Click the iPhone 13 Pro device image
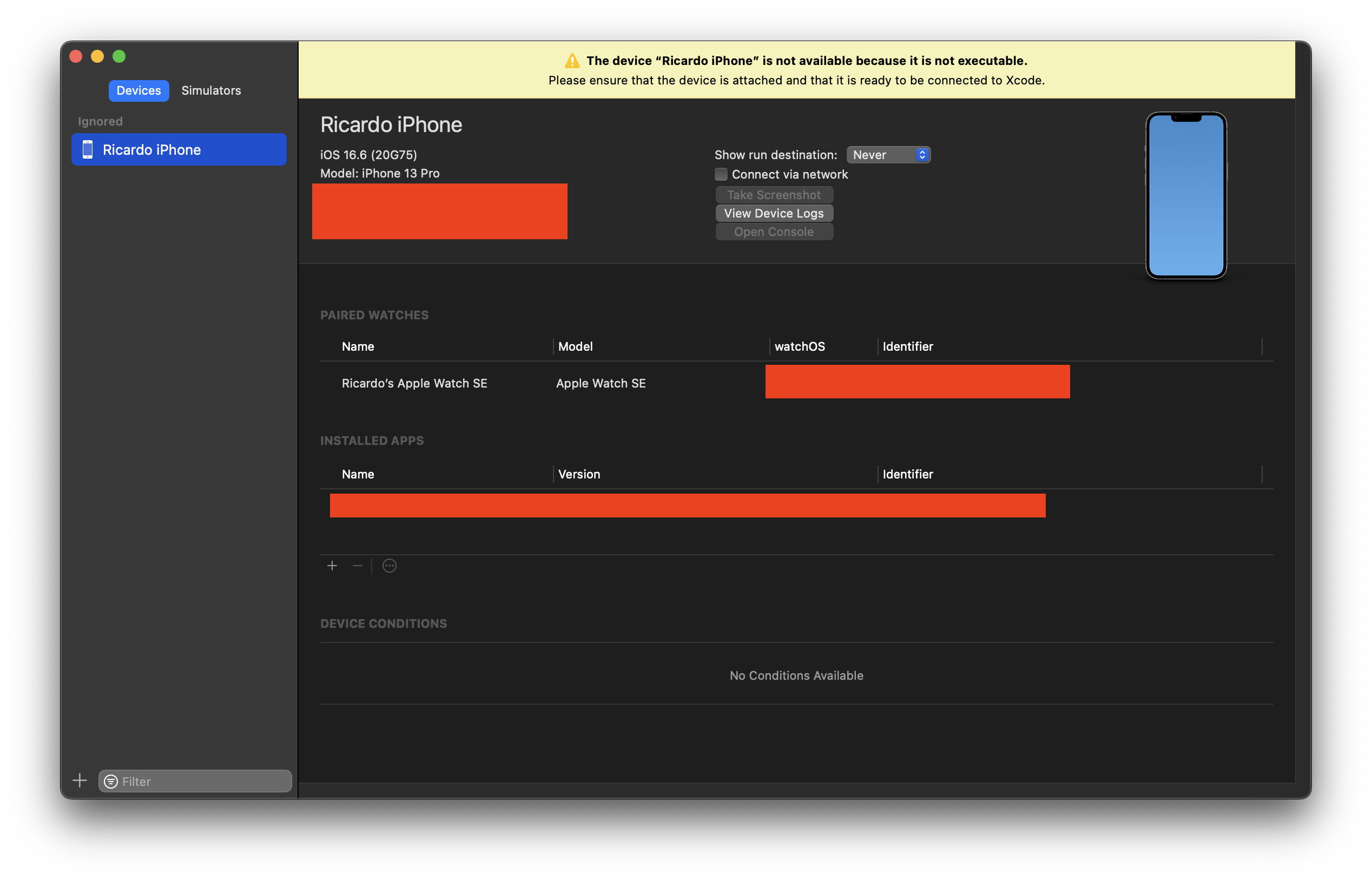The image size is (1372, 879). [1185, 195]
